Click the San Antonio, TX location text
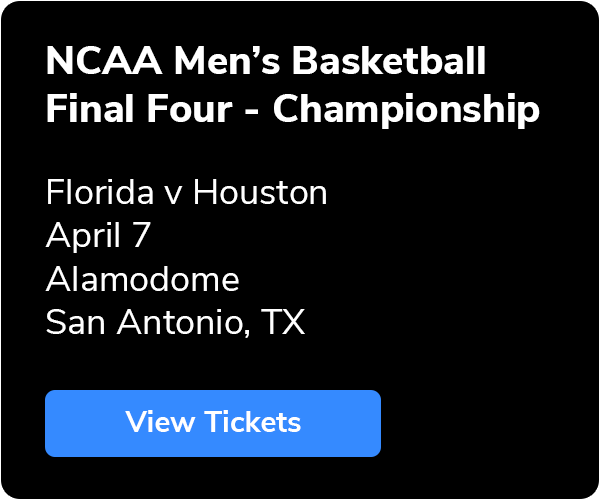The height and width of the screenshot is (500, 600). click(x=175, y=322)
